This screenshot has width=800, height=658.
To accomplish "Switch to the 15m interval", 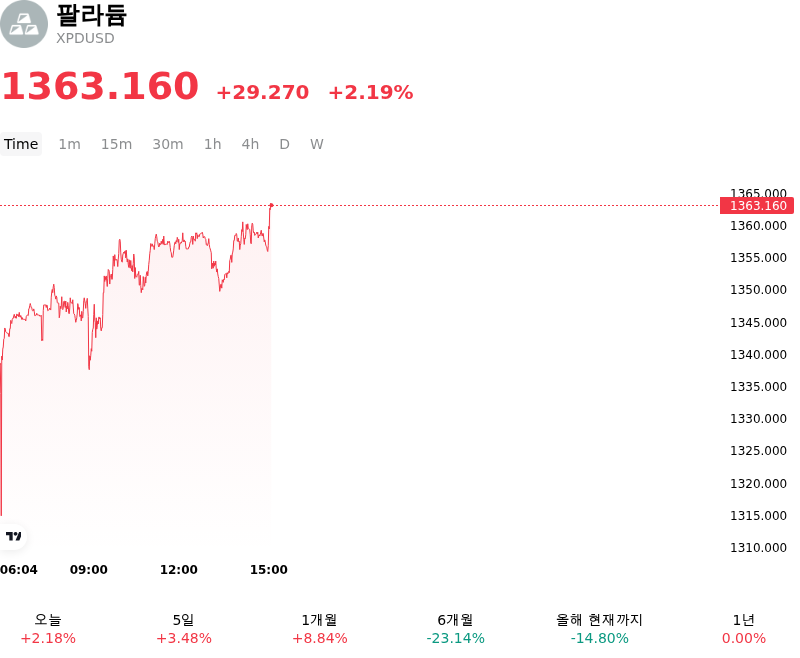I will (x=116, y=144).
